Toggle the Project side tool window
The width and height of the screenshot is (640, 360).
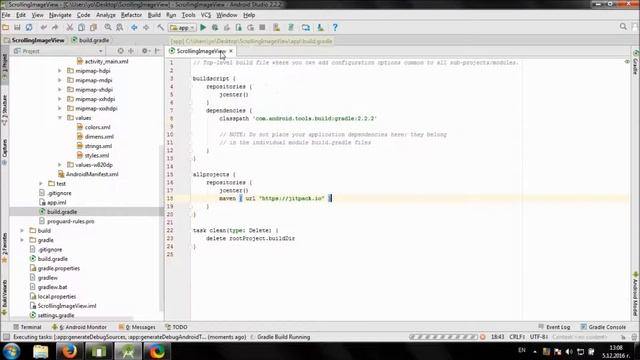tap(4, 64)
